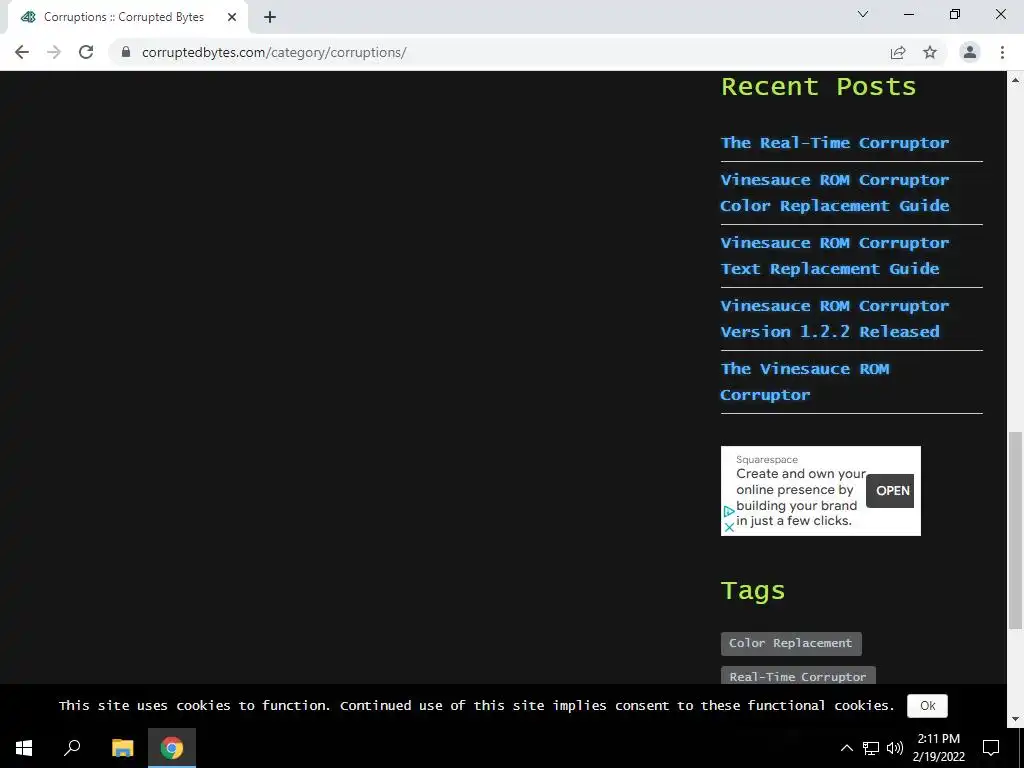View site security lock info
This screenshot has height=768, width=1024.
pyautogui.click(x=126, y=52)
